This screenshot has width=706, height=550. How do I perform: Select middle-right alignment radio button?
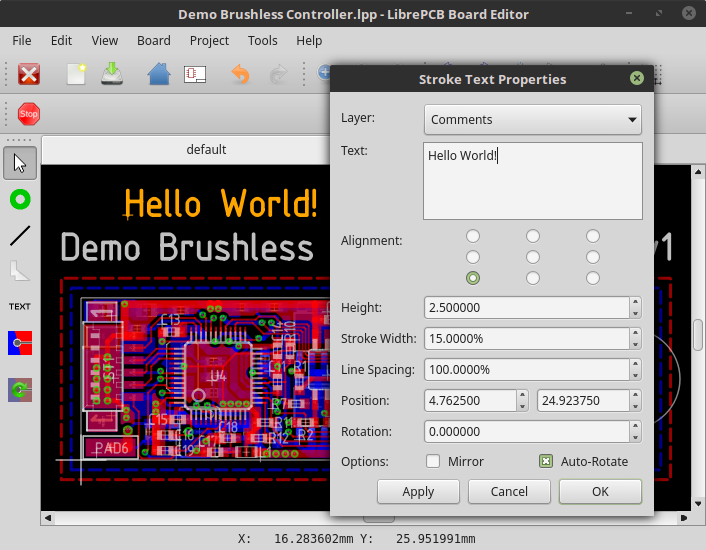[593, 257]
